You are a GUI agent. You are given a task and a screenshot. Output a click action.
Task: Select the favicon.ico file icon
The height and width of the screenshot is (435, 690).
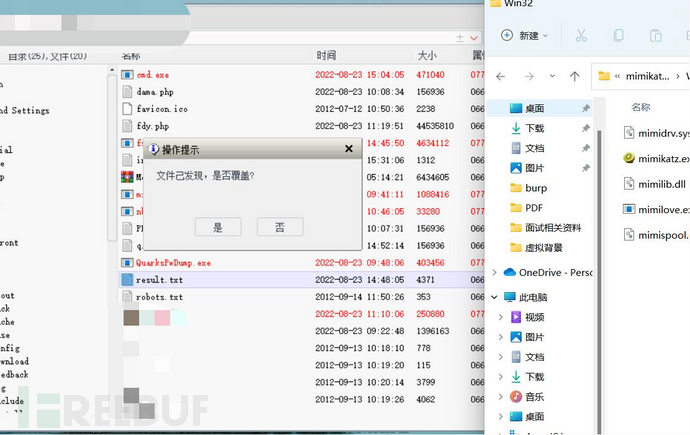point(127,109)
